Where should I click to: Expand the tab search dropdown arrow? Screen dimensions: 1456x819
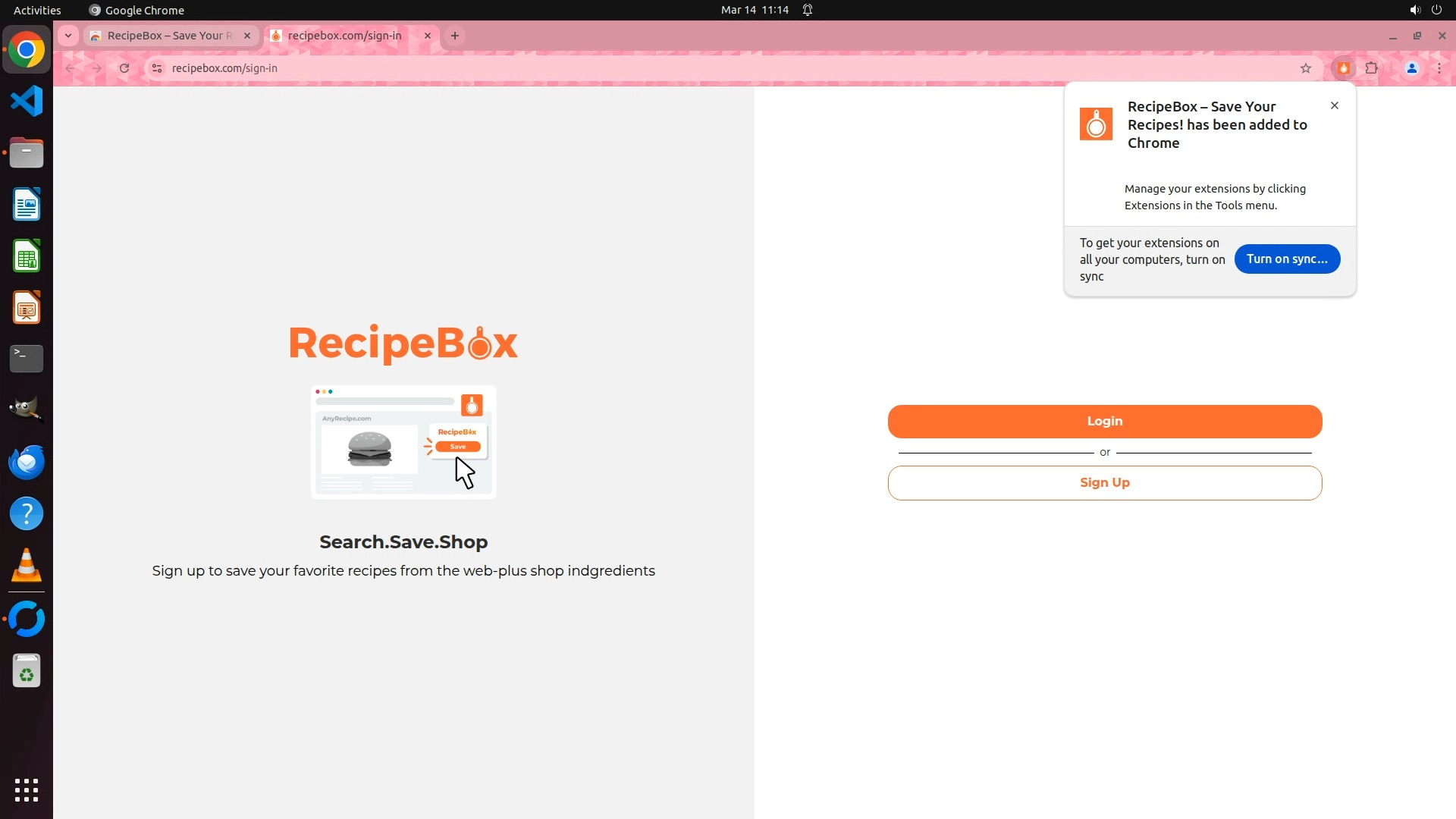[x=68, y=36]
